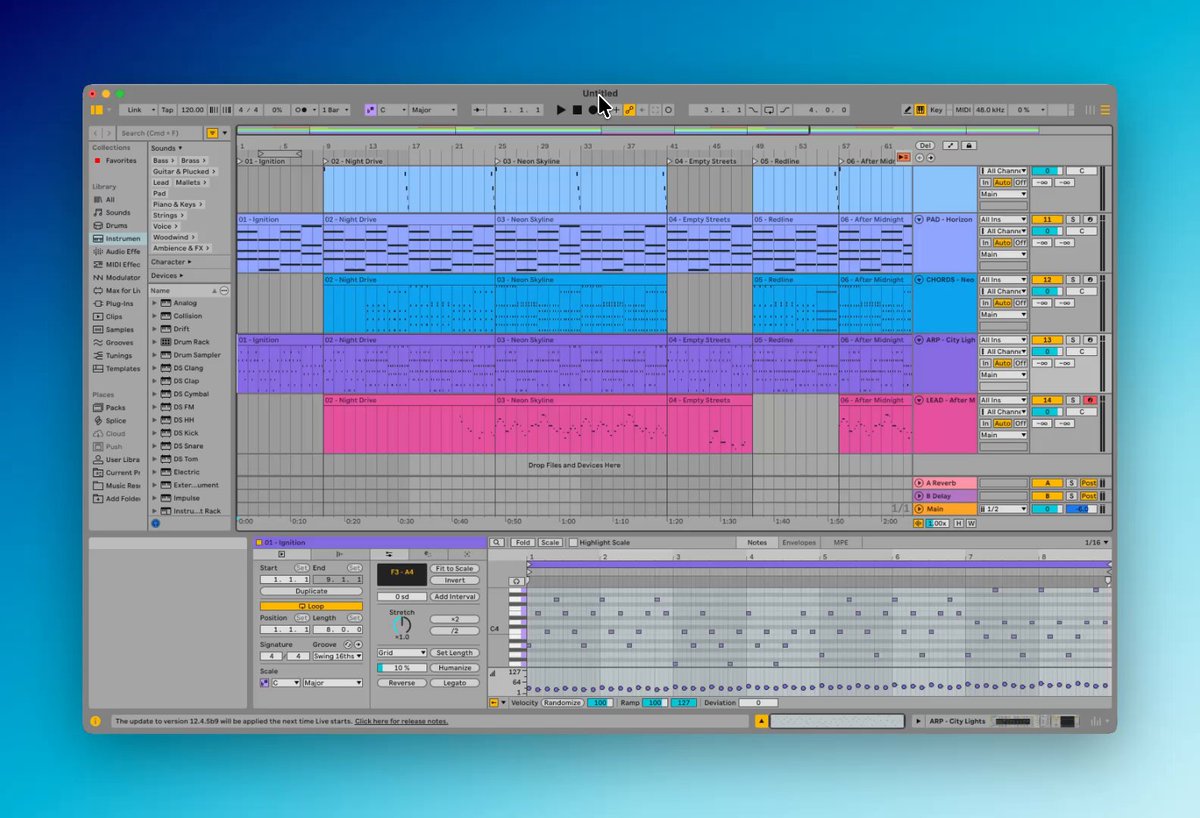
Task: Toggle the metronome button
Action: point(302,110)
